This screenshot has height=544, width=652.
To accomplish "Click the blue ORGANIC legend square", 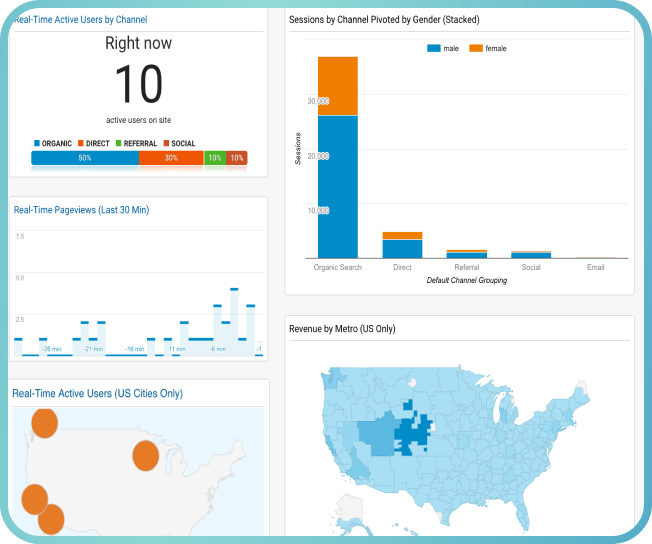I will click(x=37, y=144).
